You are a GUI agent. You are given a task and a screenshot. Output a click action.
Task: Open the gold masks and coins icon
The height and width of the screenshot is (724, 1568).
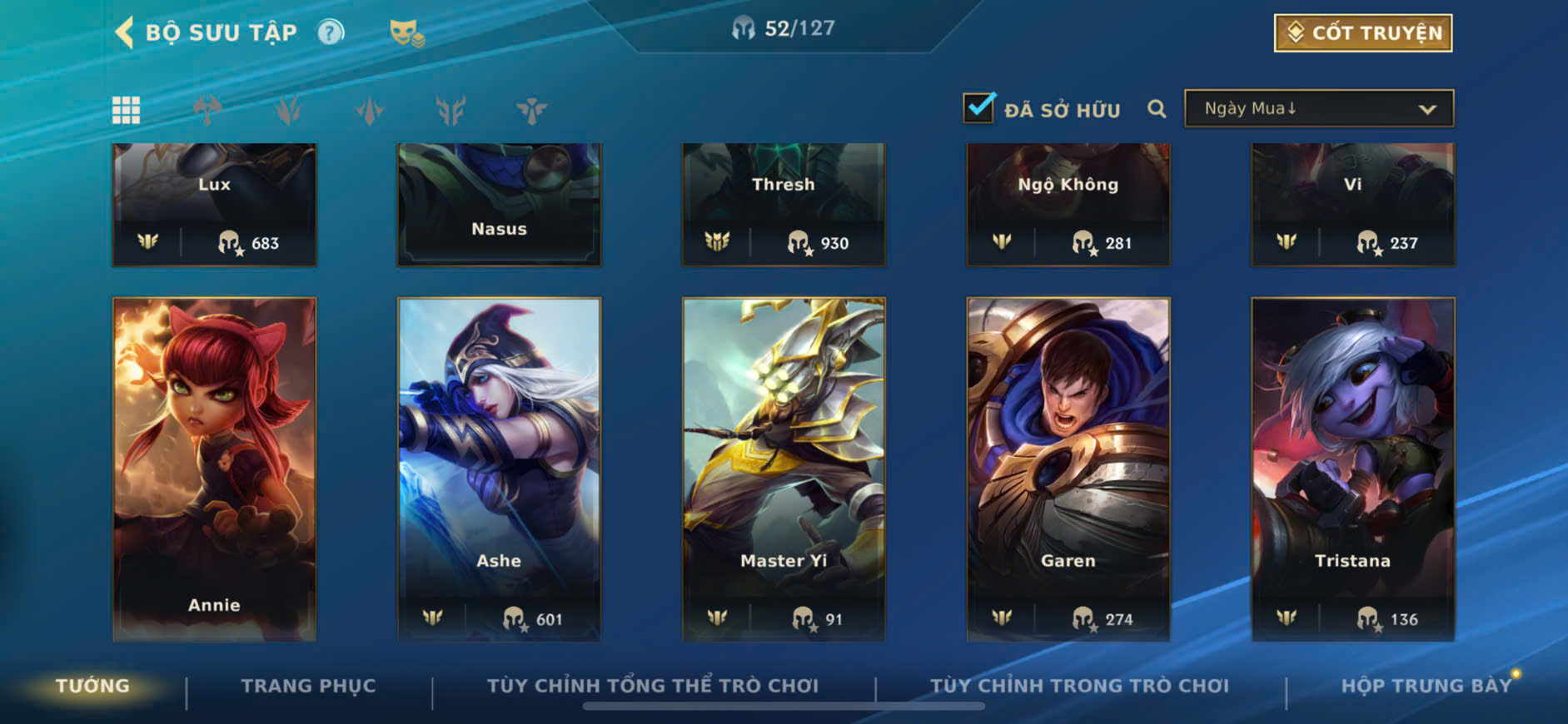(x=406, y=33)
